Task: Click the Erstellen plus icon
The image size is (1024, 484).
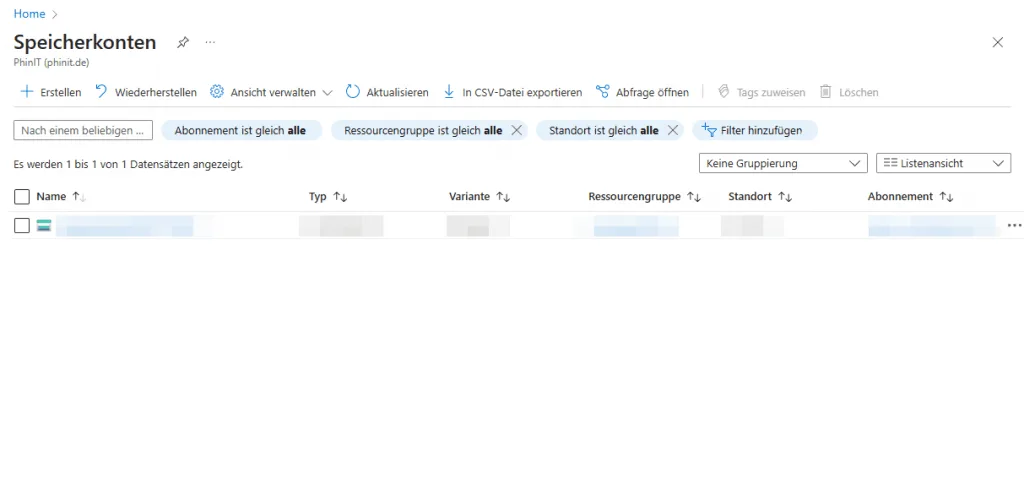Action: click(26, 92)
